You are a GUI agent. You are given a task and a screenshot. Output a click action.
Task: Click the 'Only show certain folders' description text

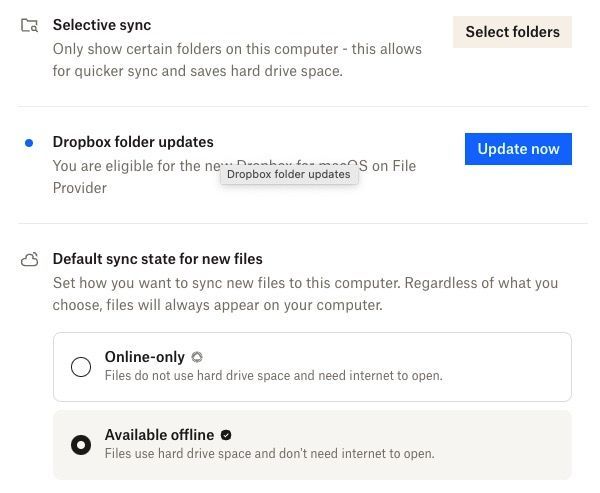(237, 59)
